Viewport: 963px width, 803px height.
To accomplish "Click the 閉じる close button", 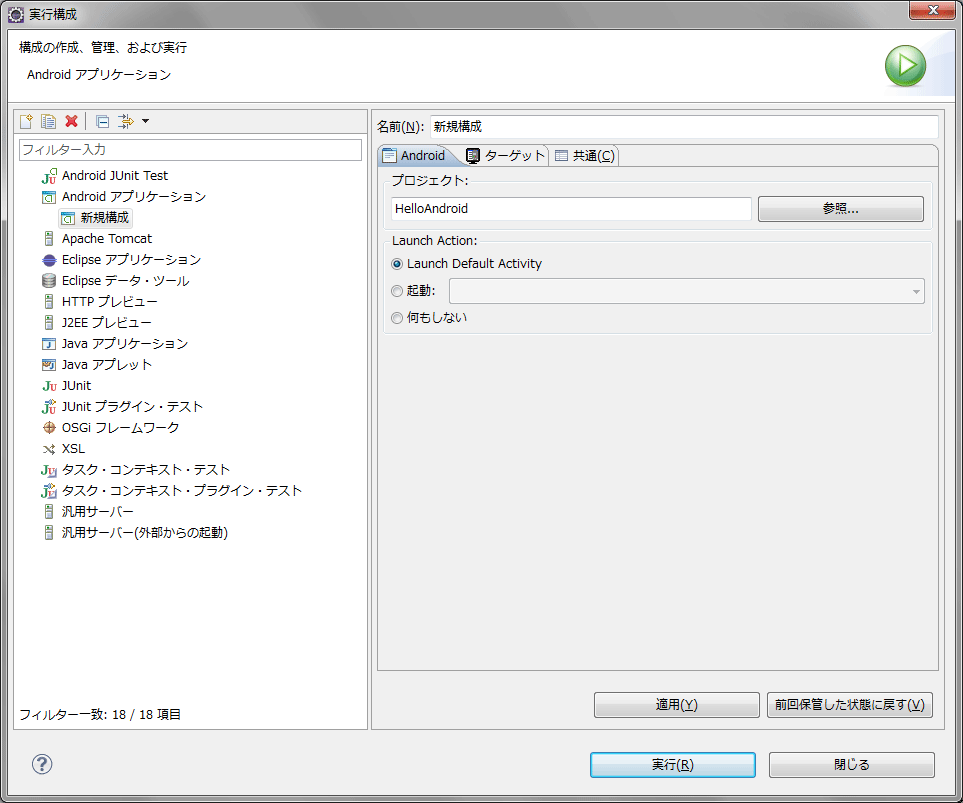I will click(x=852, y=765).
